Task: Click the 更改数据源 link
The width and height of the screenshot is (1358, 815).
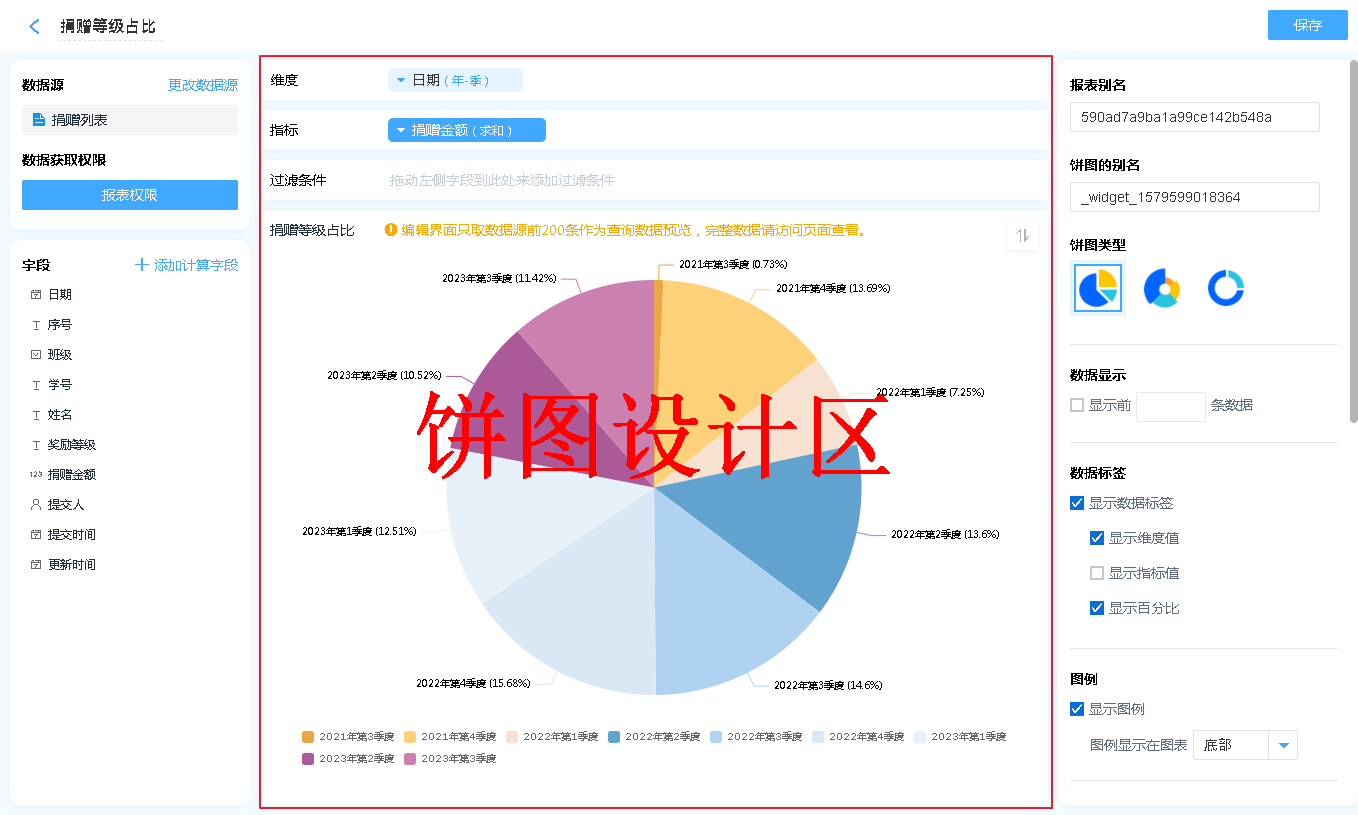Action: pos(203,86)
